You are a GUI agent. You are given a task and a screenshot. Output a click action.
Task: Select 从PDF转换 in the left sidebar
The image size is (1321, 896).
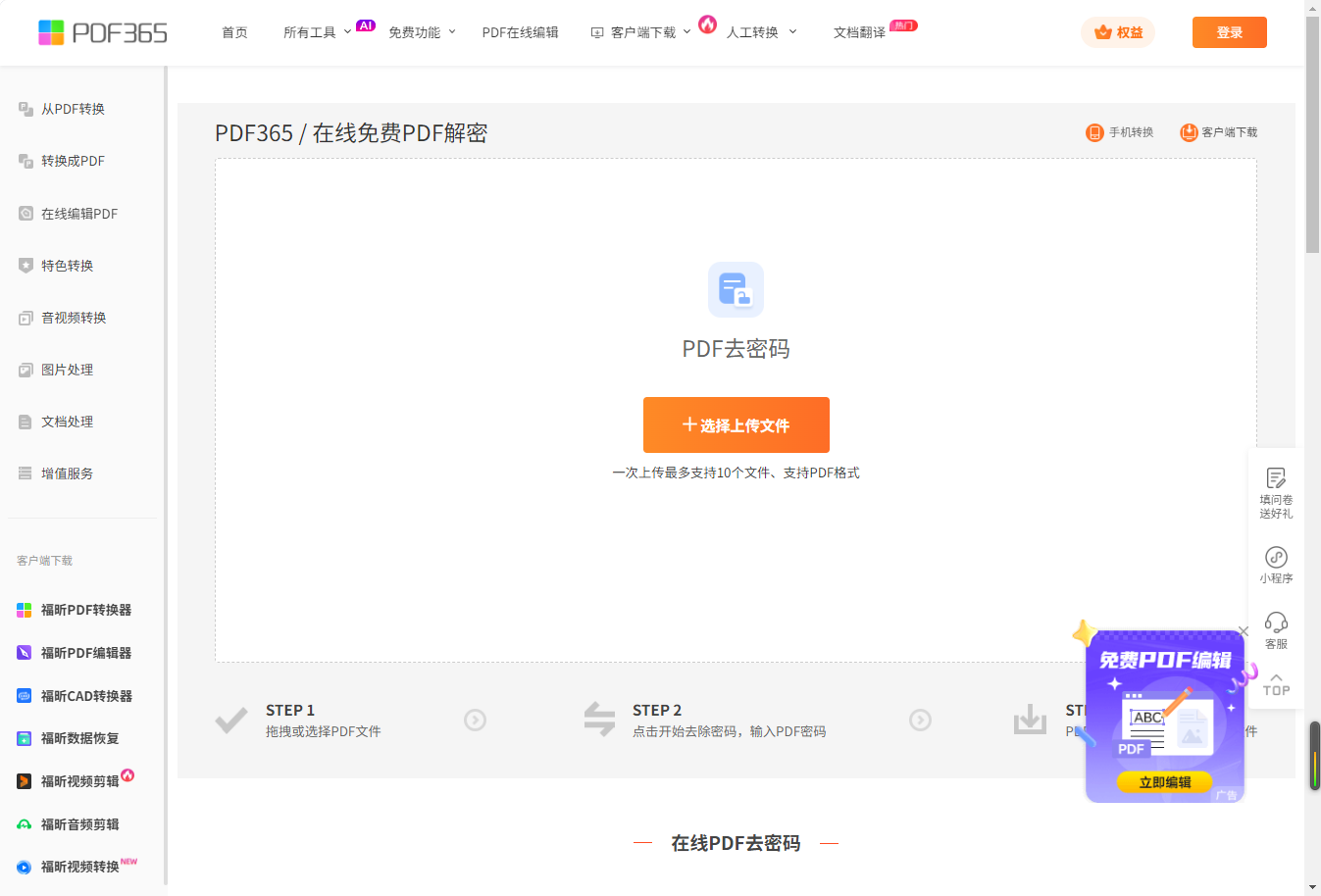pos(73,109)
